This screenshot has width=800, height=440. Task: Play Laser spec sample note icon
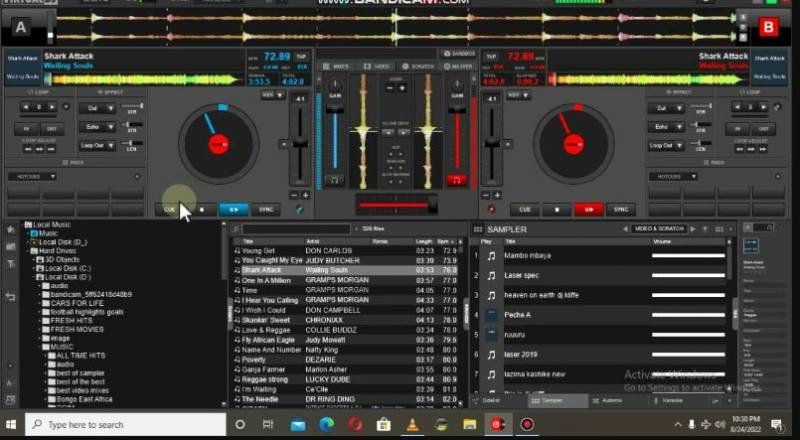coord(491,276)
